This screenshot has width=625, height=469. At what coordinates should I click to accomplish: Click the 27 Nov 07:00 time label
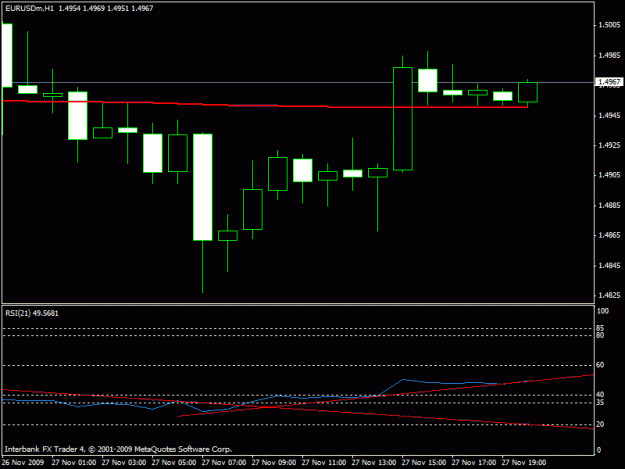pos(224,462)
